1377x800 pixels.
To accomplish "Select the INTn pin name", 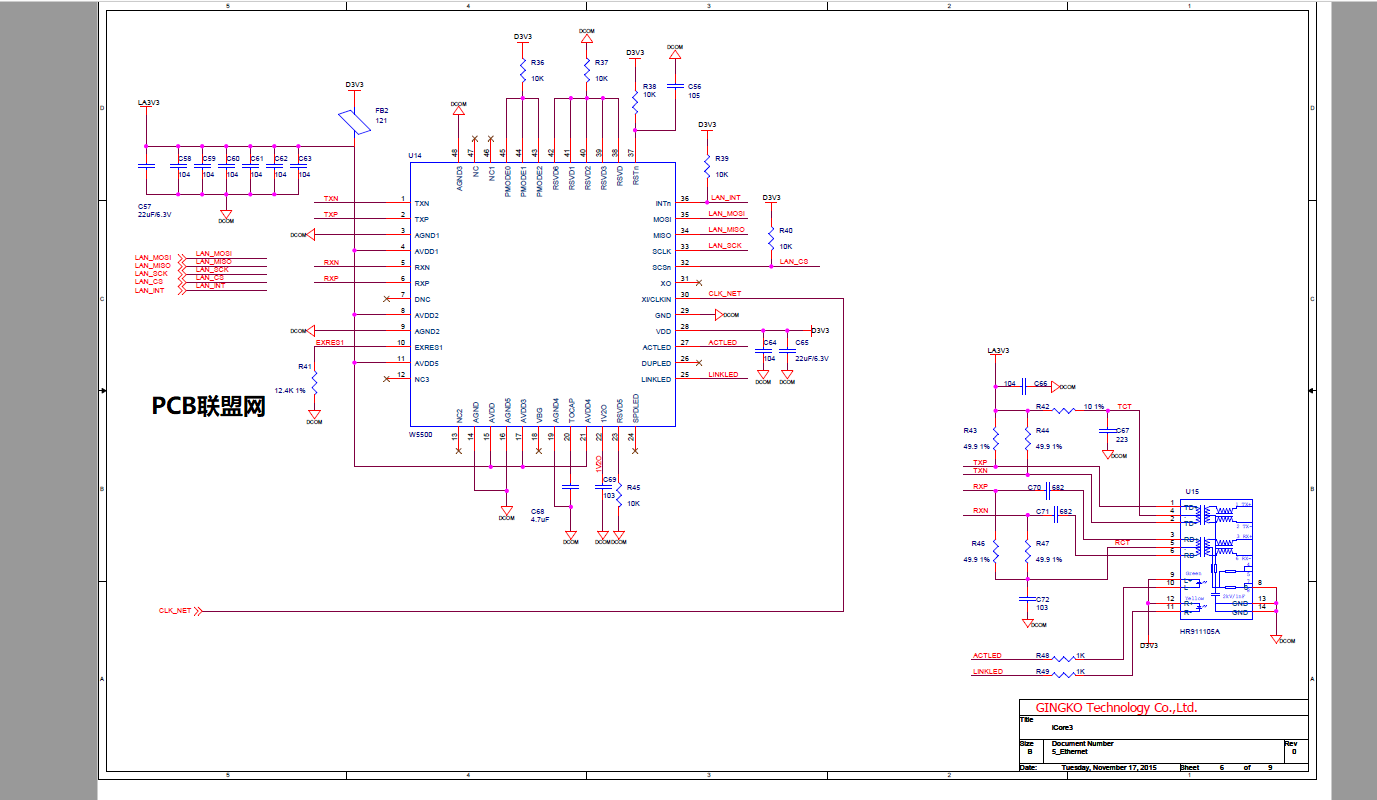I will 663,203.
